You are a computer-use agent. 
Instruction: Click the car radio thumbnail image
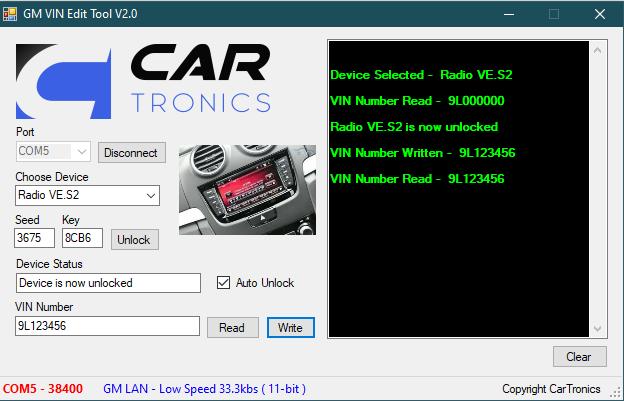(248, 190)
